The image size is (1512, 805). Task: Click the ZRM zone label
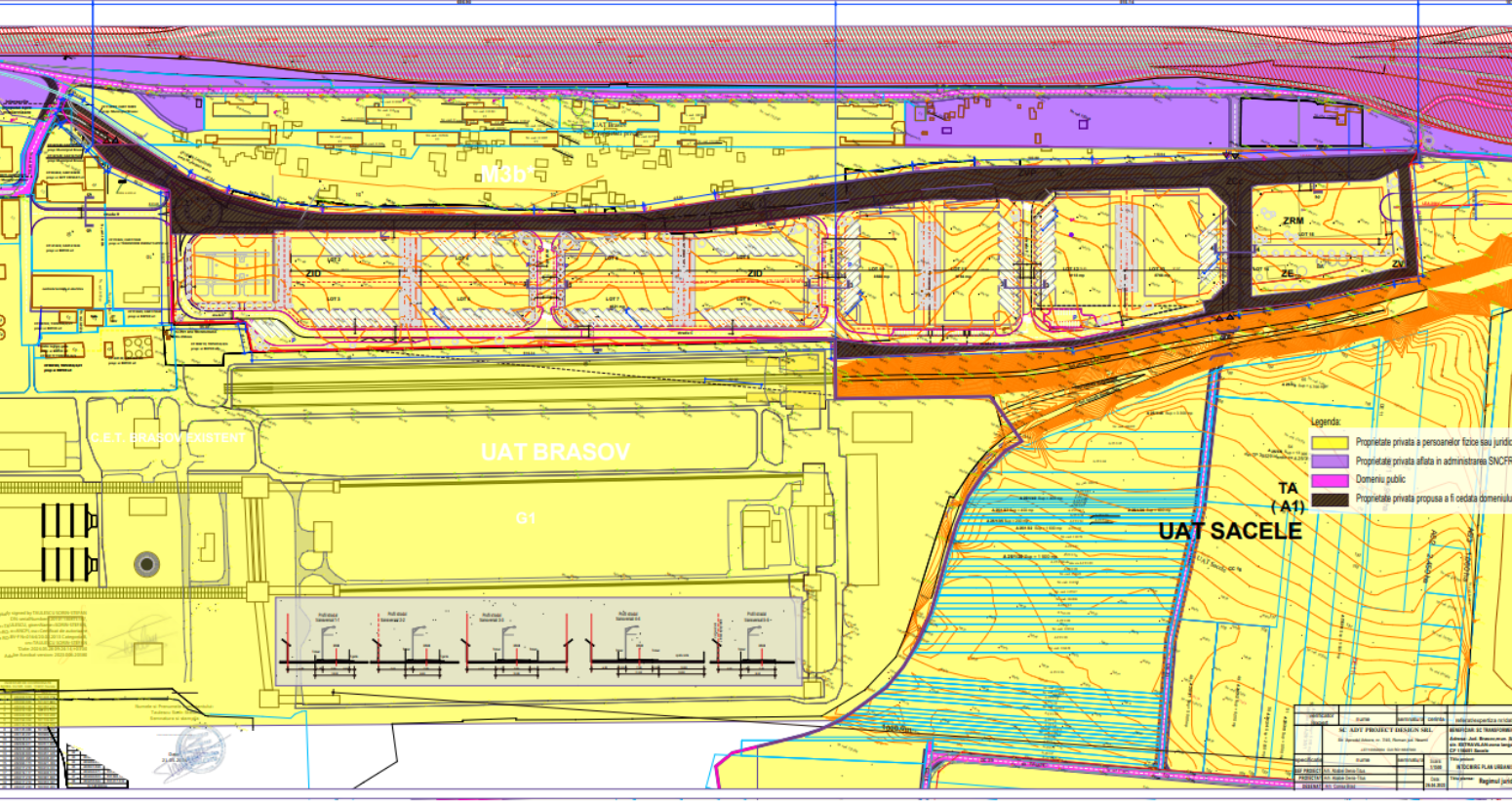[x=1293, y=221]
